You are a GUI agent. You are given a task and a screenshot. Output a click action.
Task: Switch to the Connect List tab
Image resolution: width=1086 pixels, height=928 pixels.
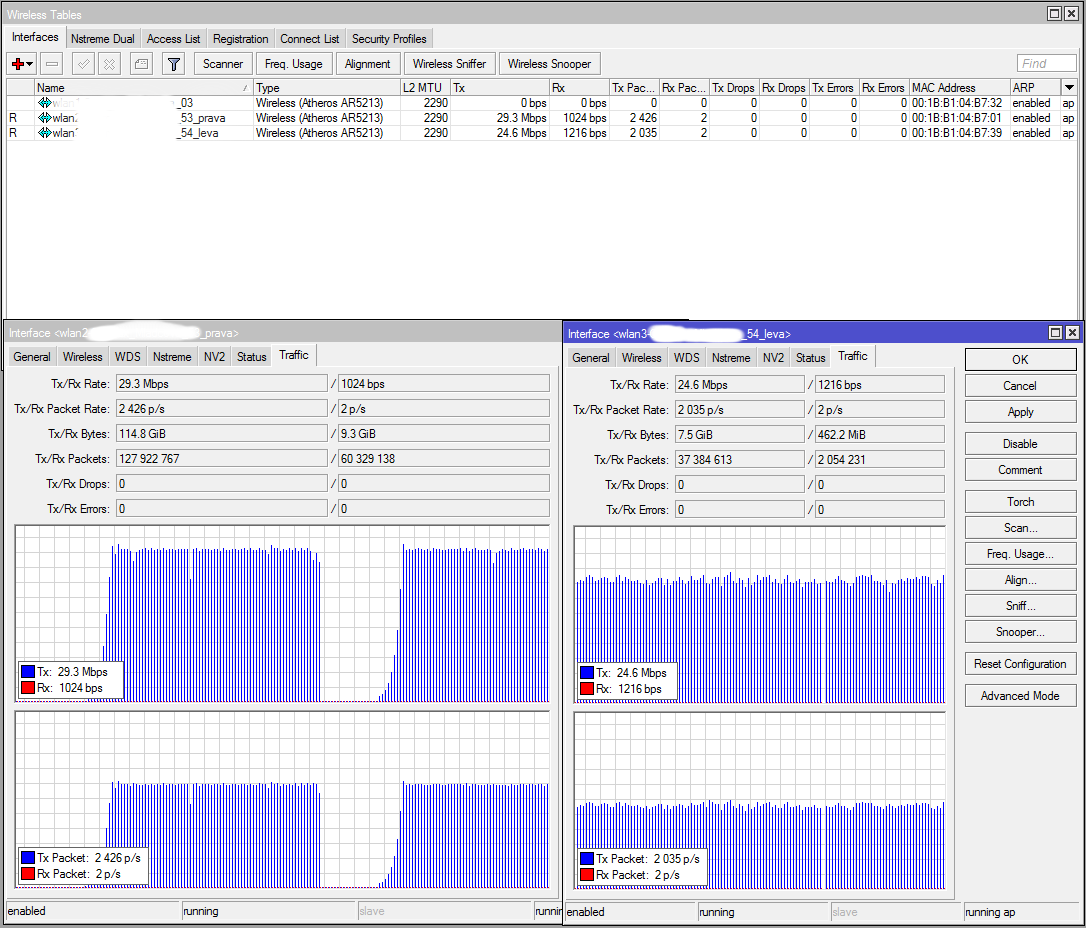click(x=310, y=39)
